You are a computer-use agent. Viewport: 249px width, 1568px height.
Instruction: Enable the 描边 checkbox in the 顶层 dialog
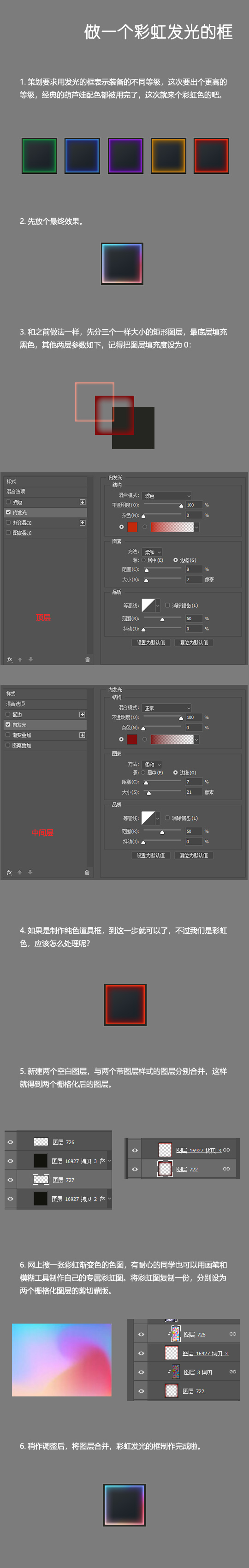8,502
